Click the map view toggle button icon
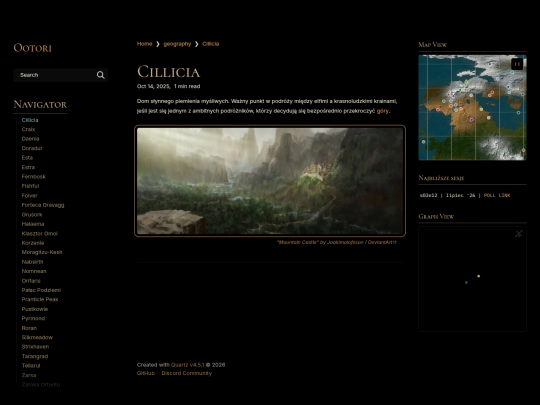 [x=517, y=64]
